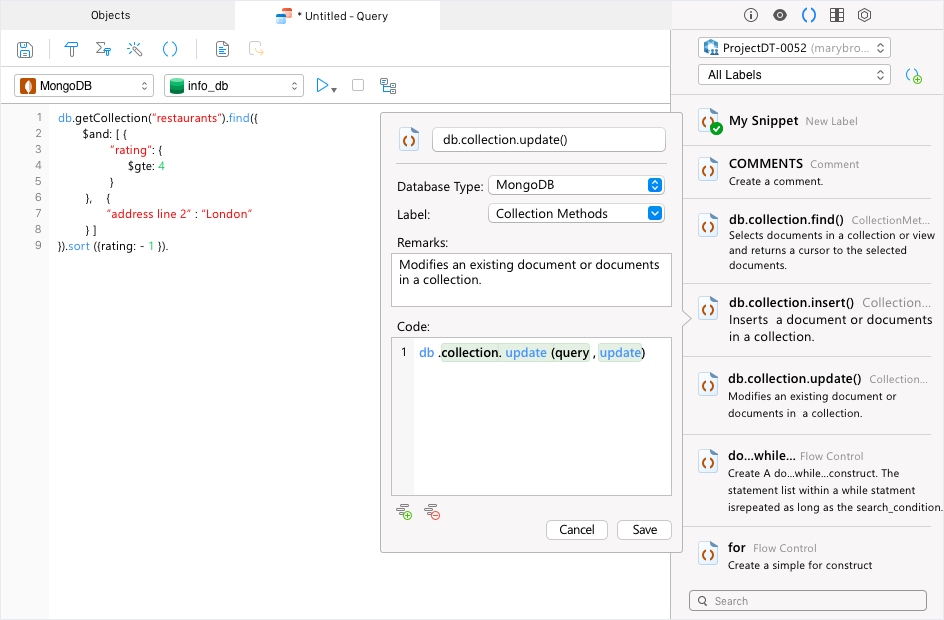Viewport: 944px width, 620px height.
Task: Select the db.collection.update() title in snippet list
Action: [794, 379]
